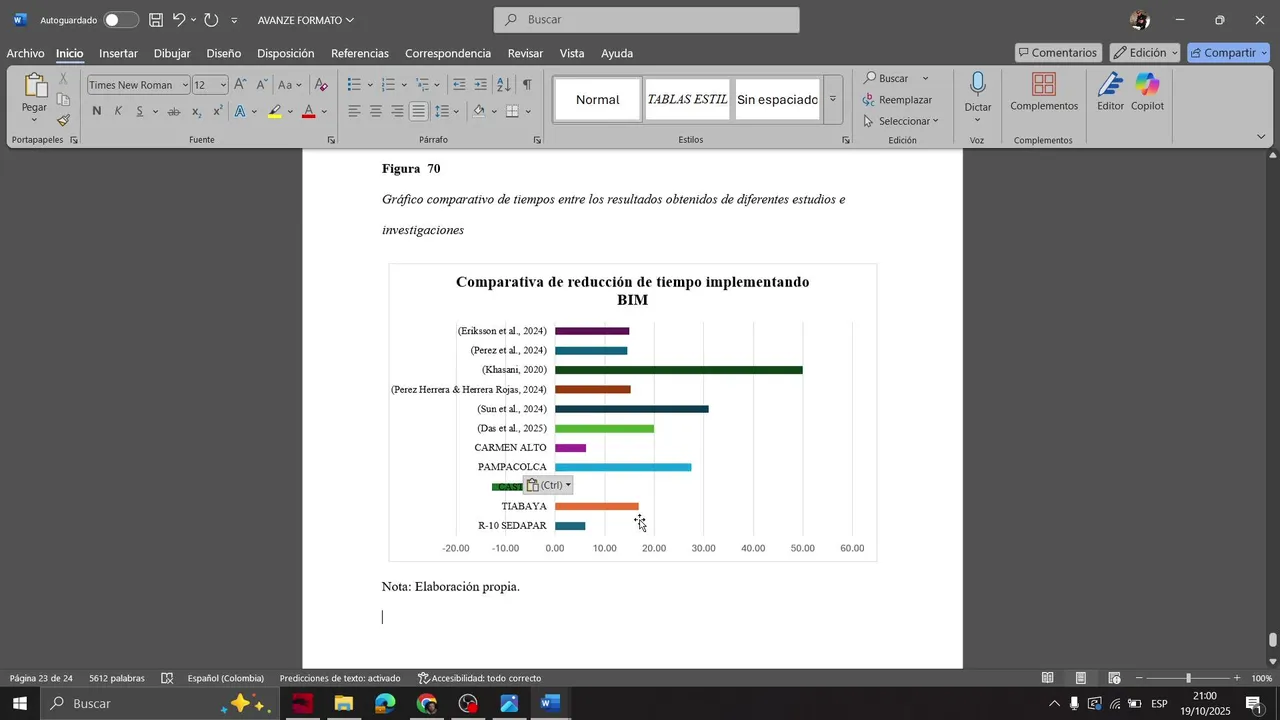The image size is (1280, 720).
Task: Decrease paragraph indent
Action: 459,85
